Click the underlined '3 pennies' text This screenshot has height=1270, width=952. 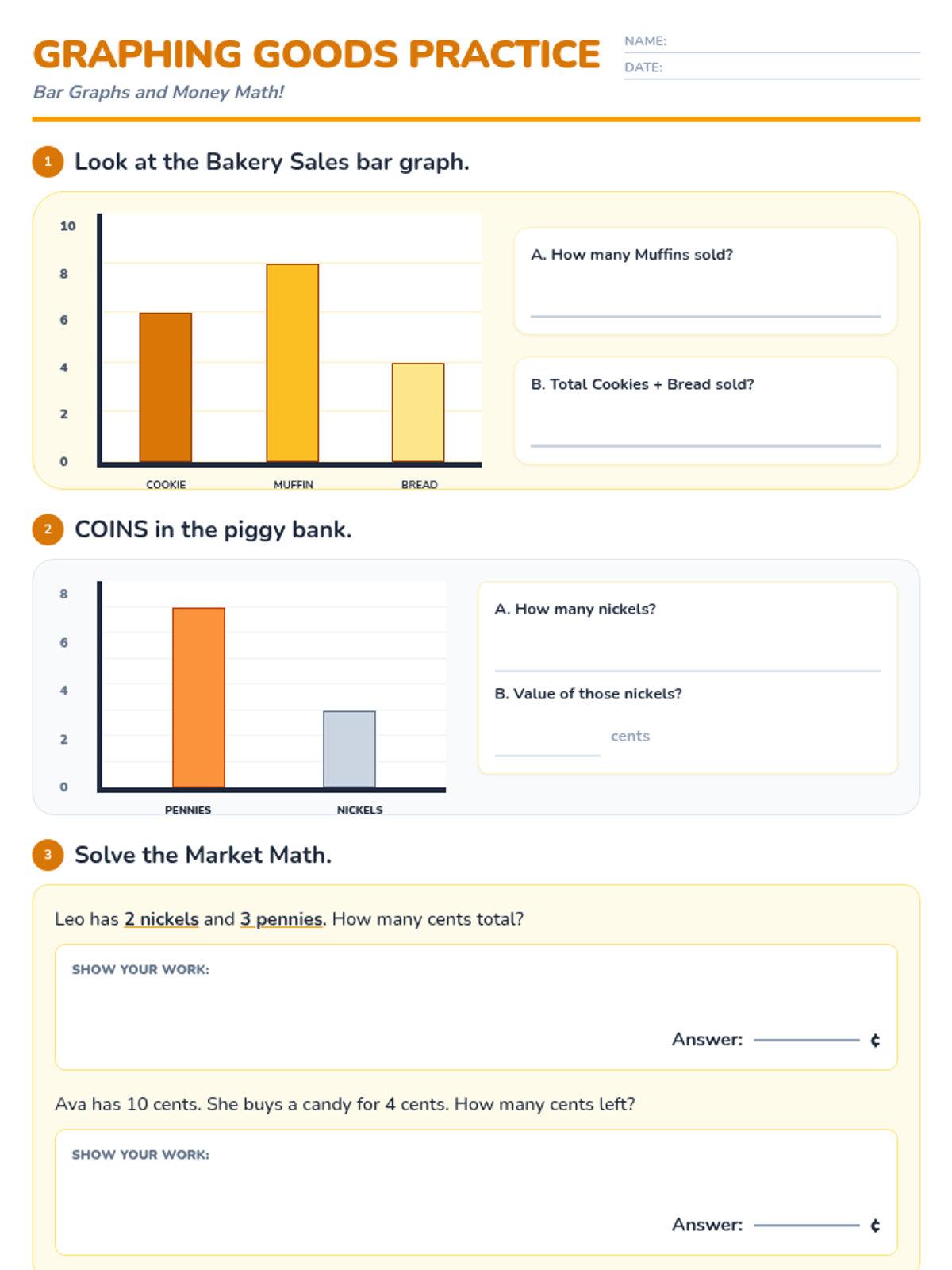281,919
